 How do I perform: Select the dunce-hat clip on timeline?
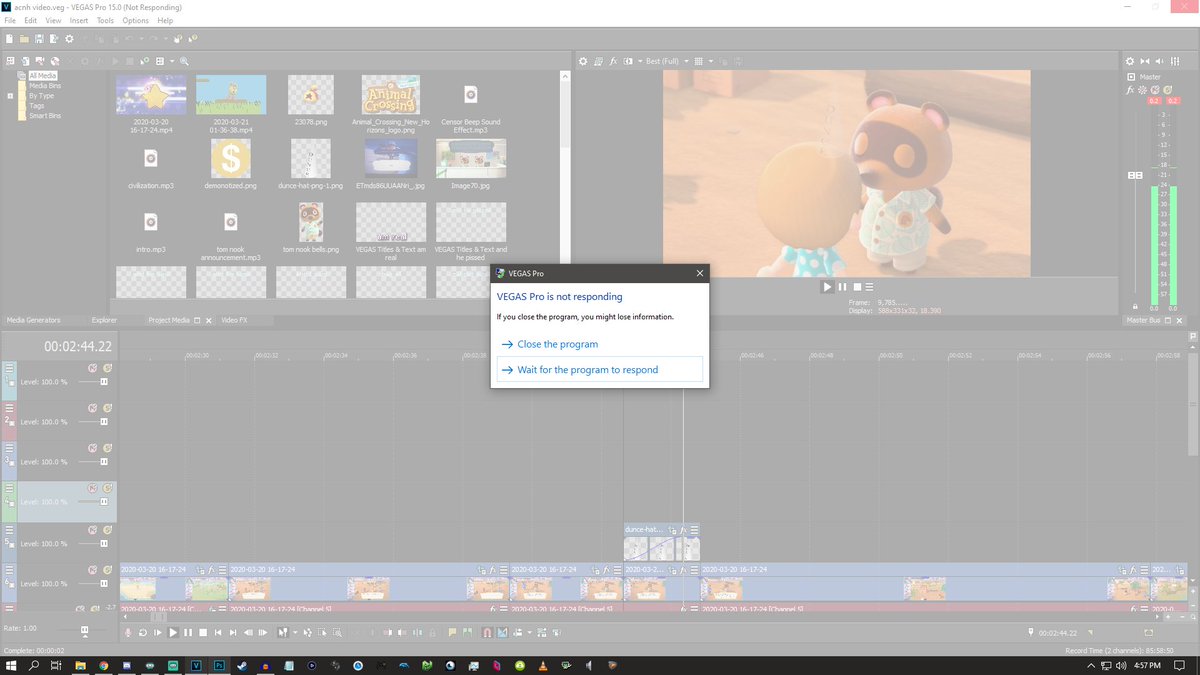coord(660,542)
